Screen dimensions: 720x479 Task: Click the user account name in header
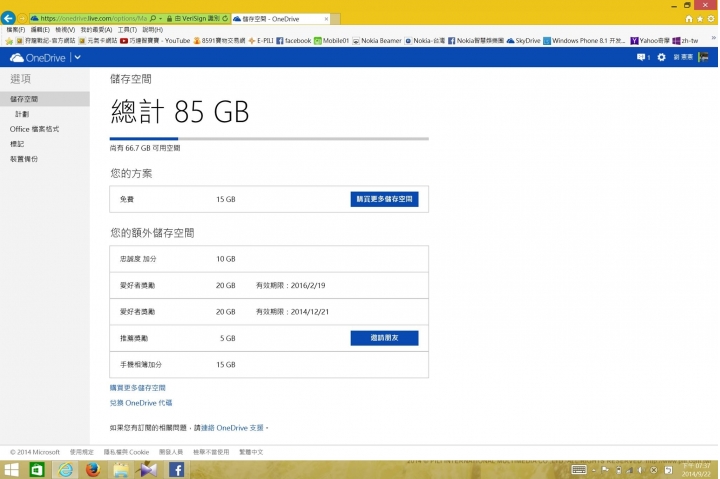click(683, 57)
